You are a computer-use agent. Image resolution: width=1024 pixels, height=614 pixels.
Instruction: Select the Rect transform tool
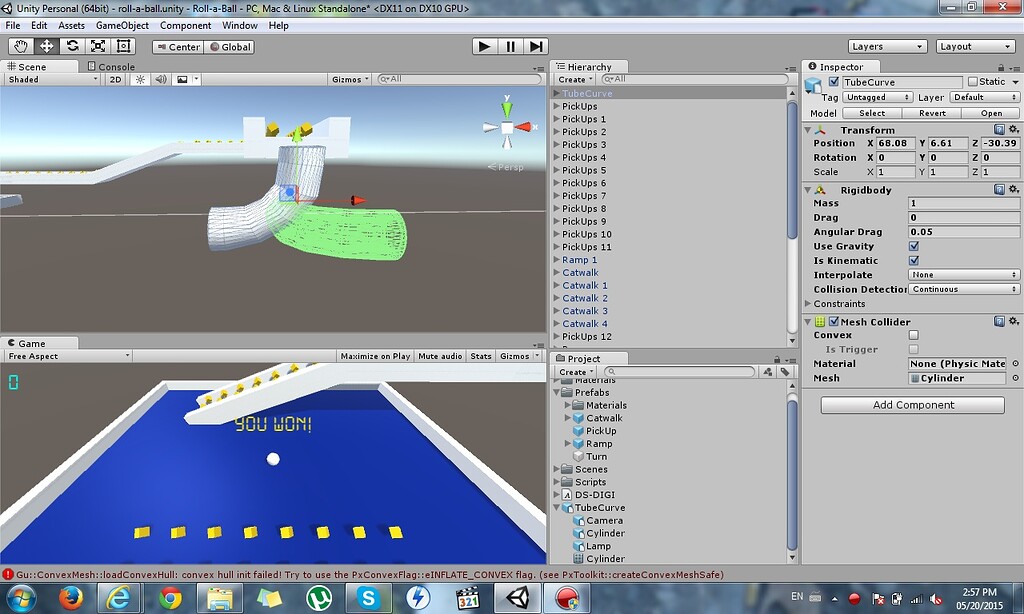122,46
